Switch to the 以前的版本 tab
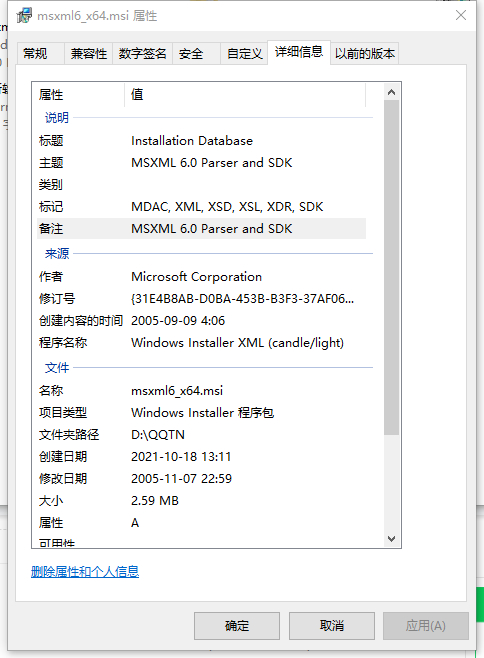Screen dimensions: 484x658 point(364,54)
